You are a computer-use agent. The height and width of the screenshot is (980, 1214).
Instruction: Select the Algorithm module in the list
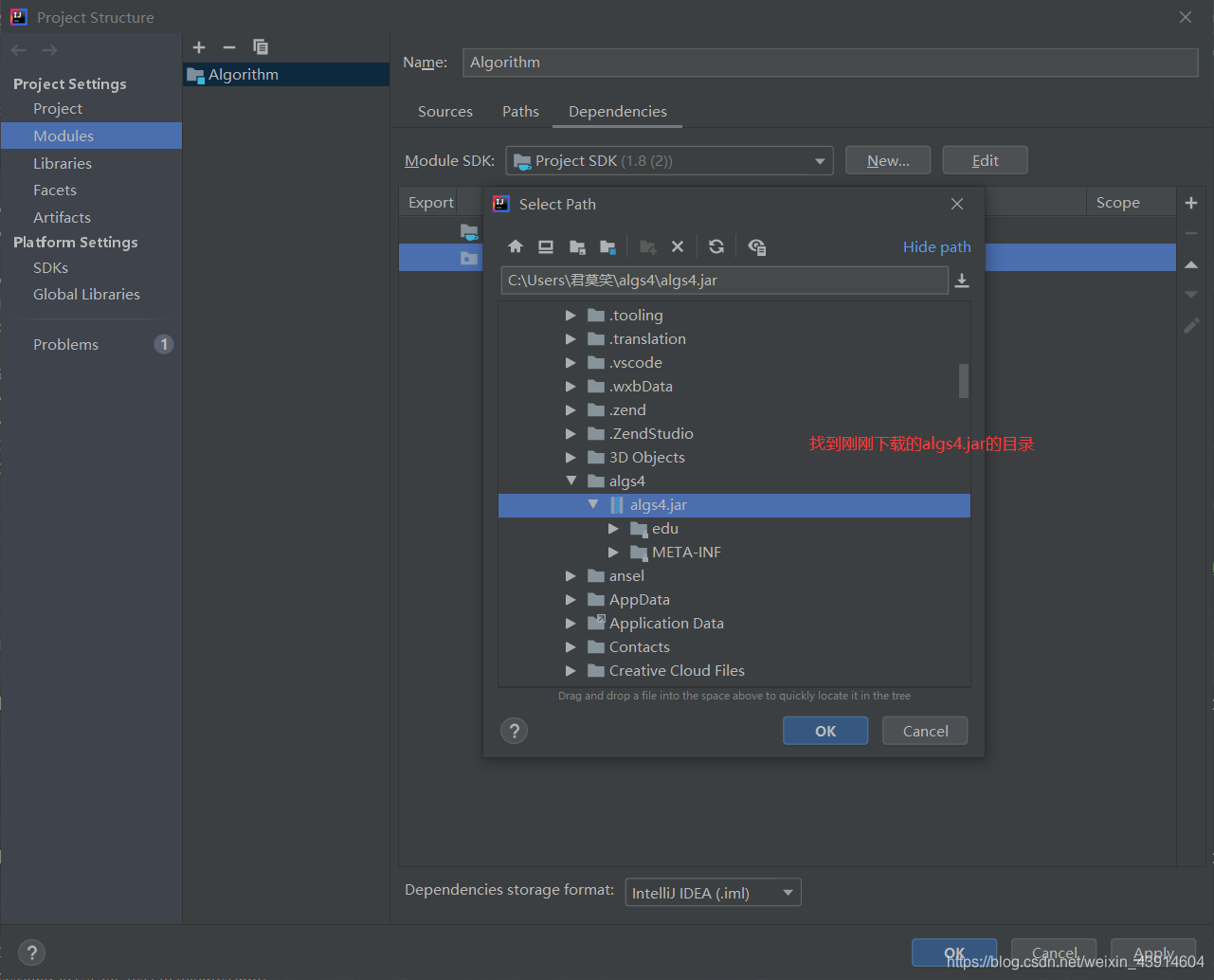tap(286, 75)
